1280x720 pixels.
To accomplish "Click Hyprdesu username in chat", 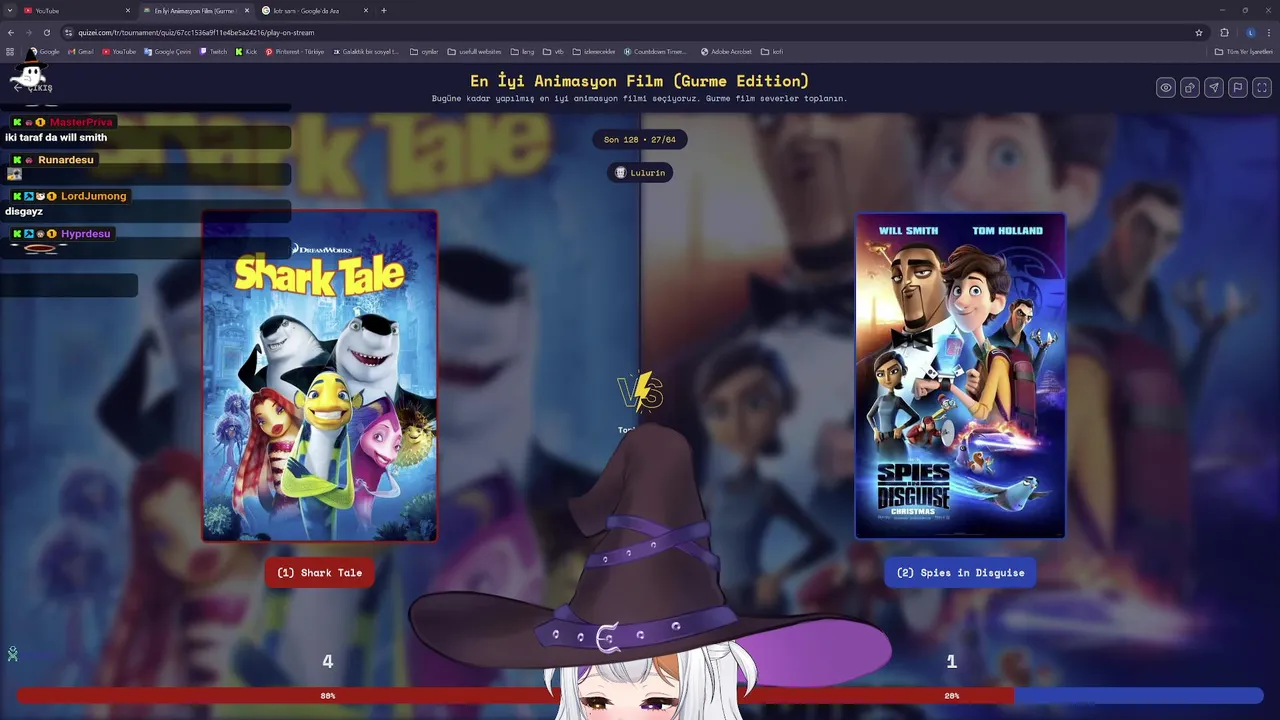I will point(86,234).
